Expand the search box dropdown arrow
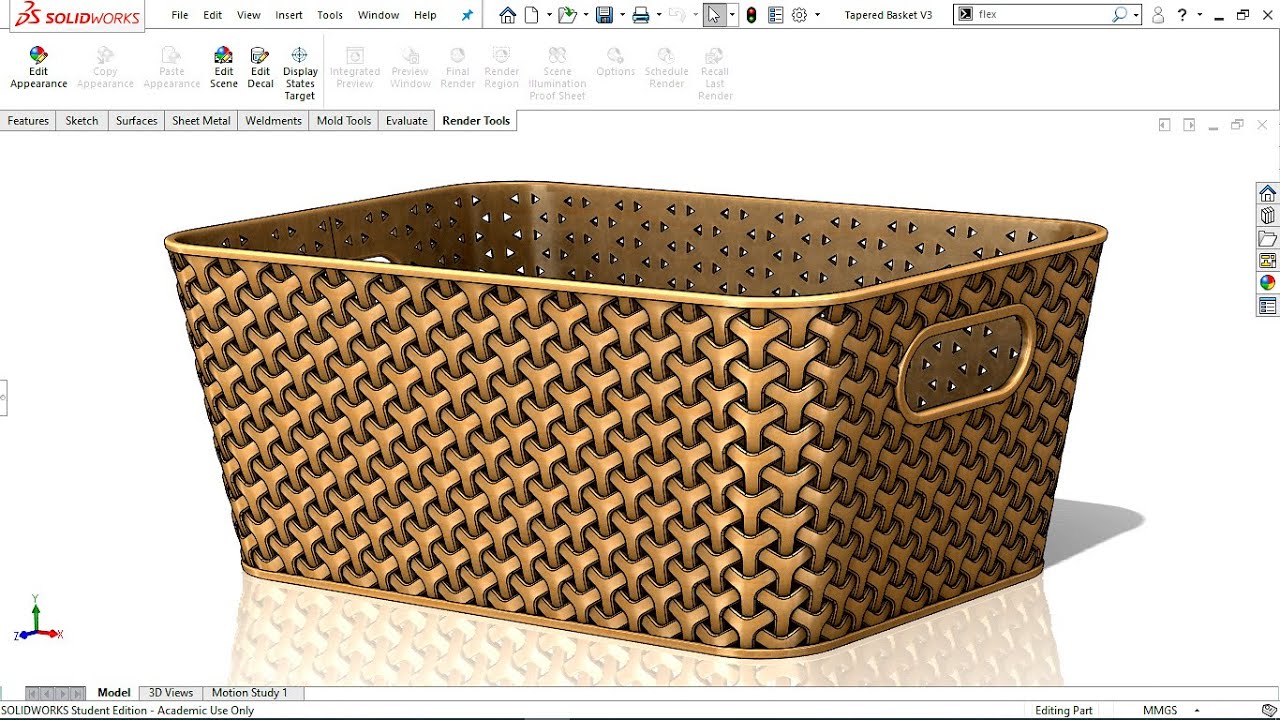The image size is (1280, 720). (x=1136, y=15)
